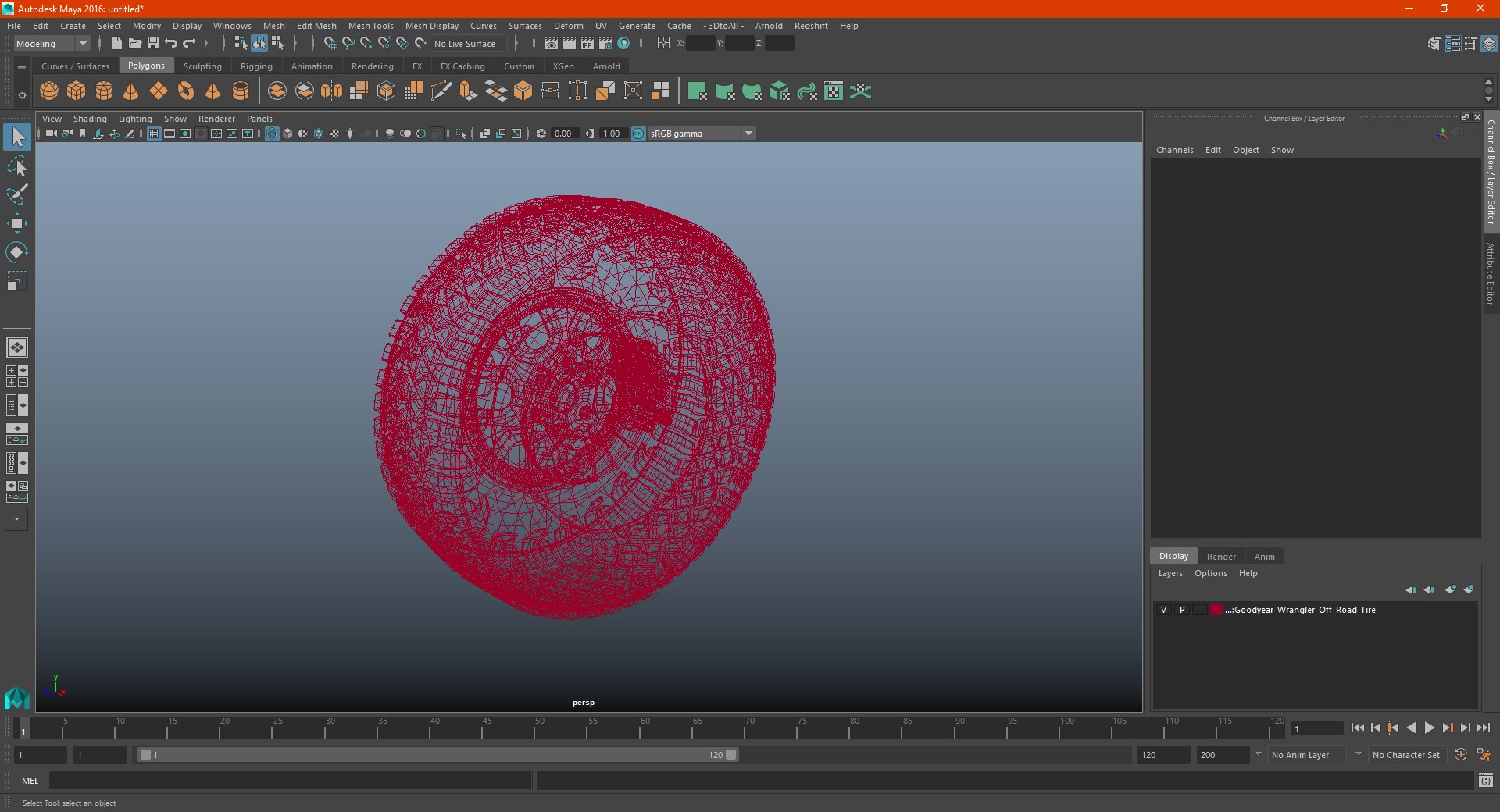Open the viewport Shading menu
Image resolution: width=1500 pixels, height=812 pixels.
pyautogui.click(x=90, y=119)
